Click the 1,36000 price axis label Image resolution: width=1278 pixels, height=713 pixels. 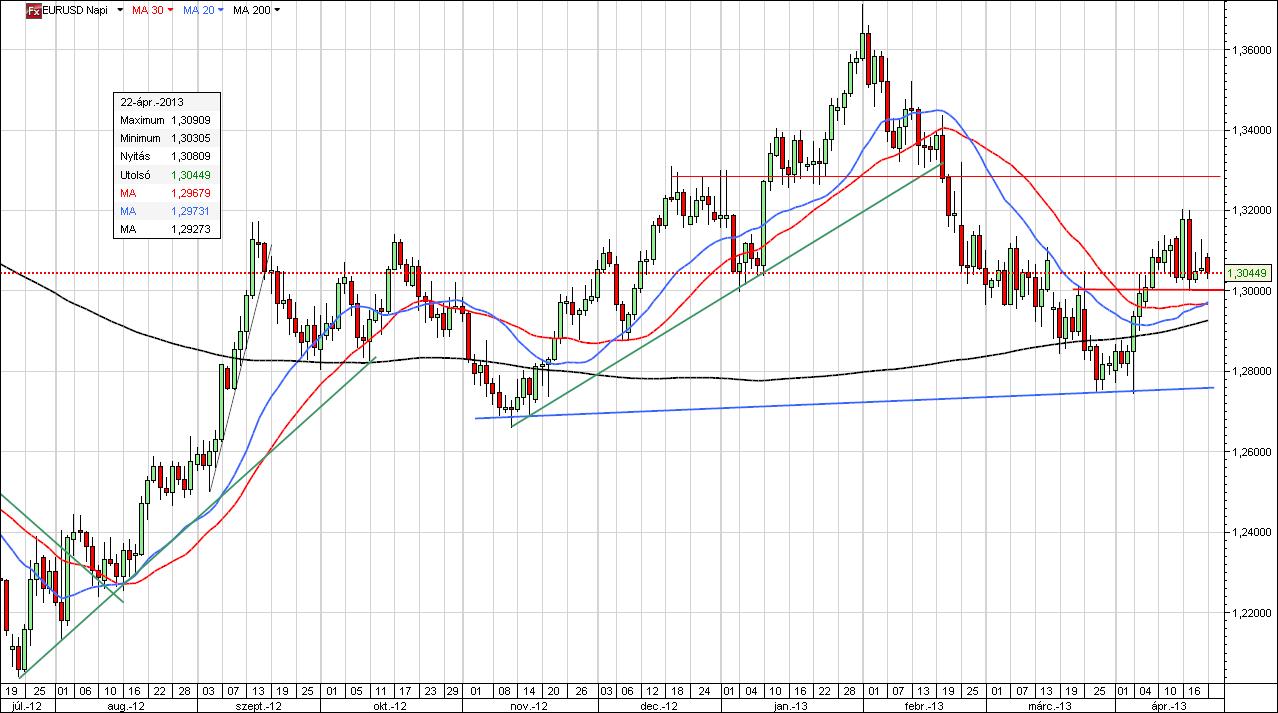pyautogui.click(x=1251, y=49)
